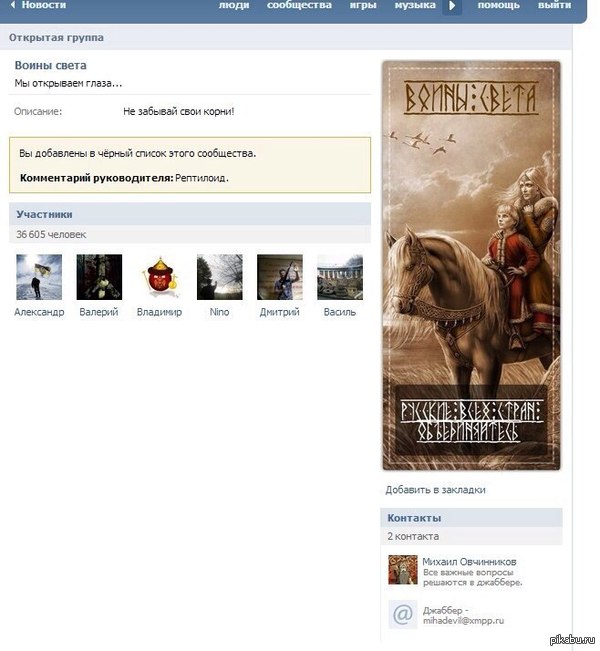Open Дмитрий's member avatar
The height and width of the screenshot is (651, 600).
point(280,277)
